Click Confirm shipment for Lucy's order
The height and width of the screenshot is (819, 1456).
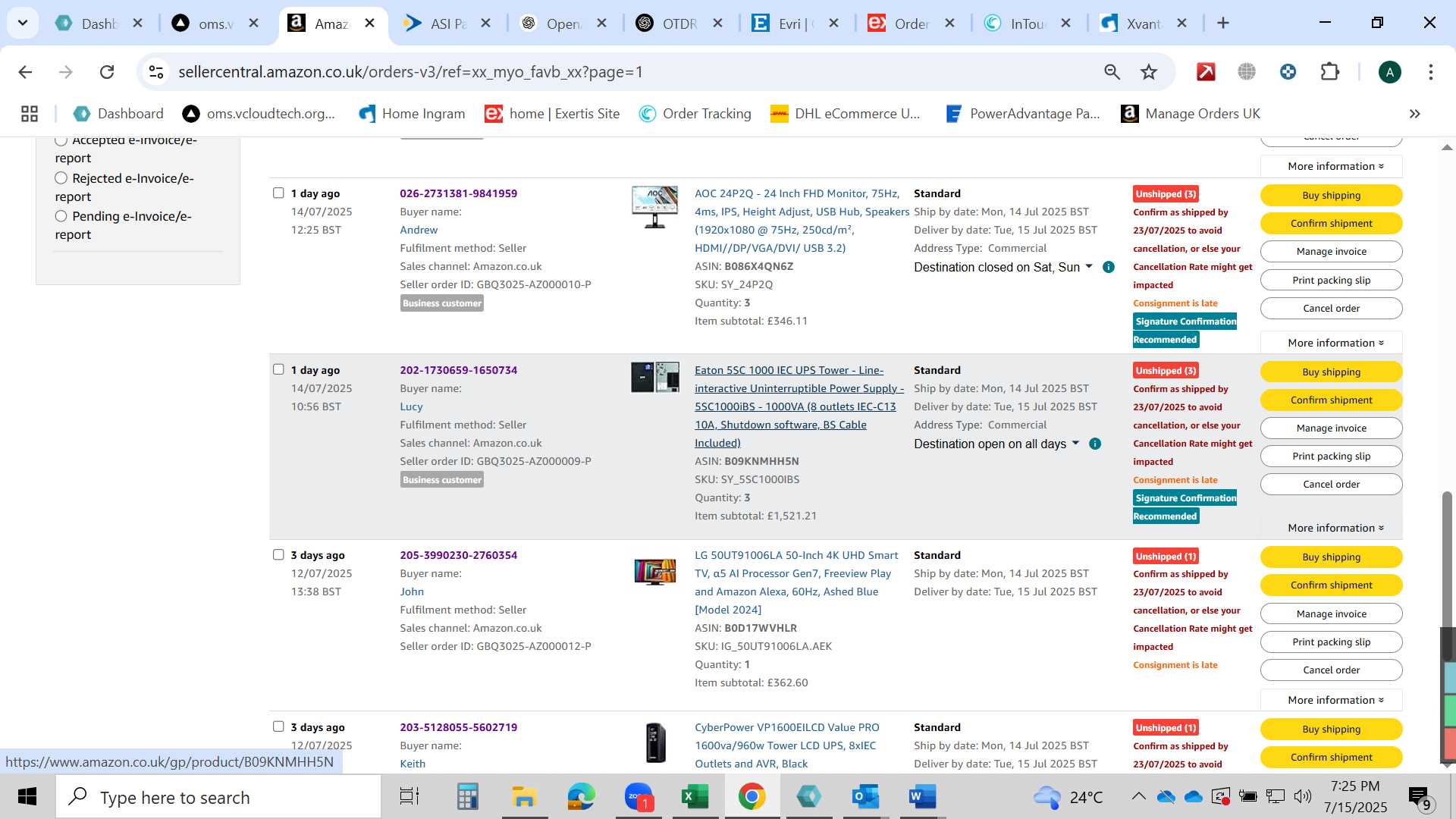[1331, 400]
